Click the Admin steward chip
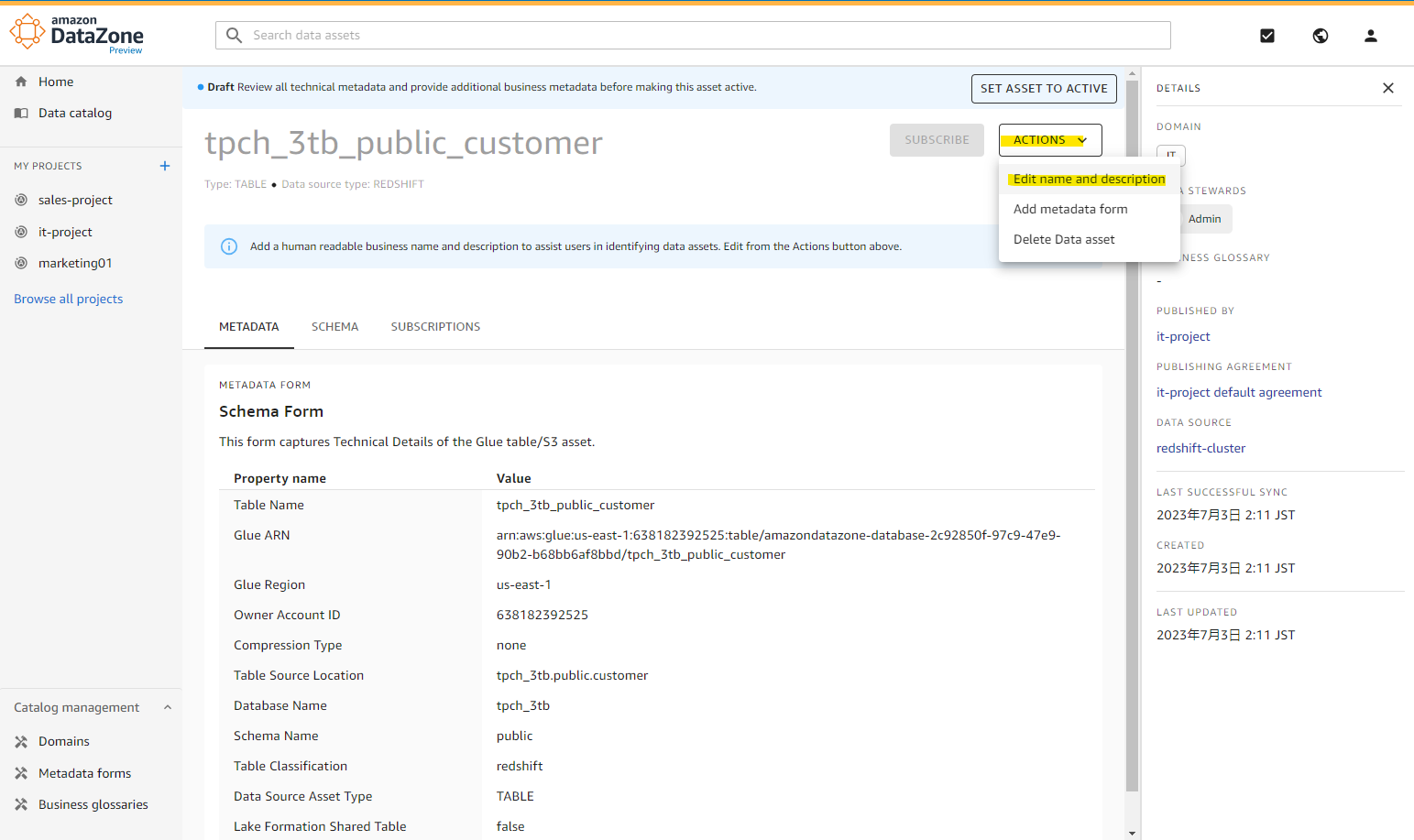Image resolution: width=1414 pixels, height=840 pixels. click(1205, 219)
